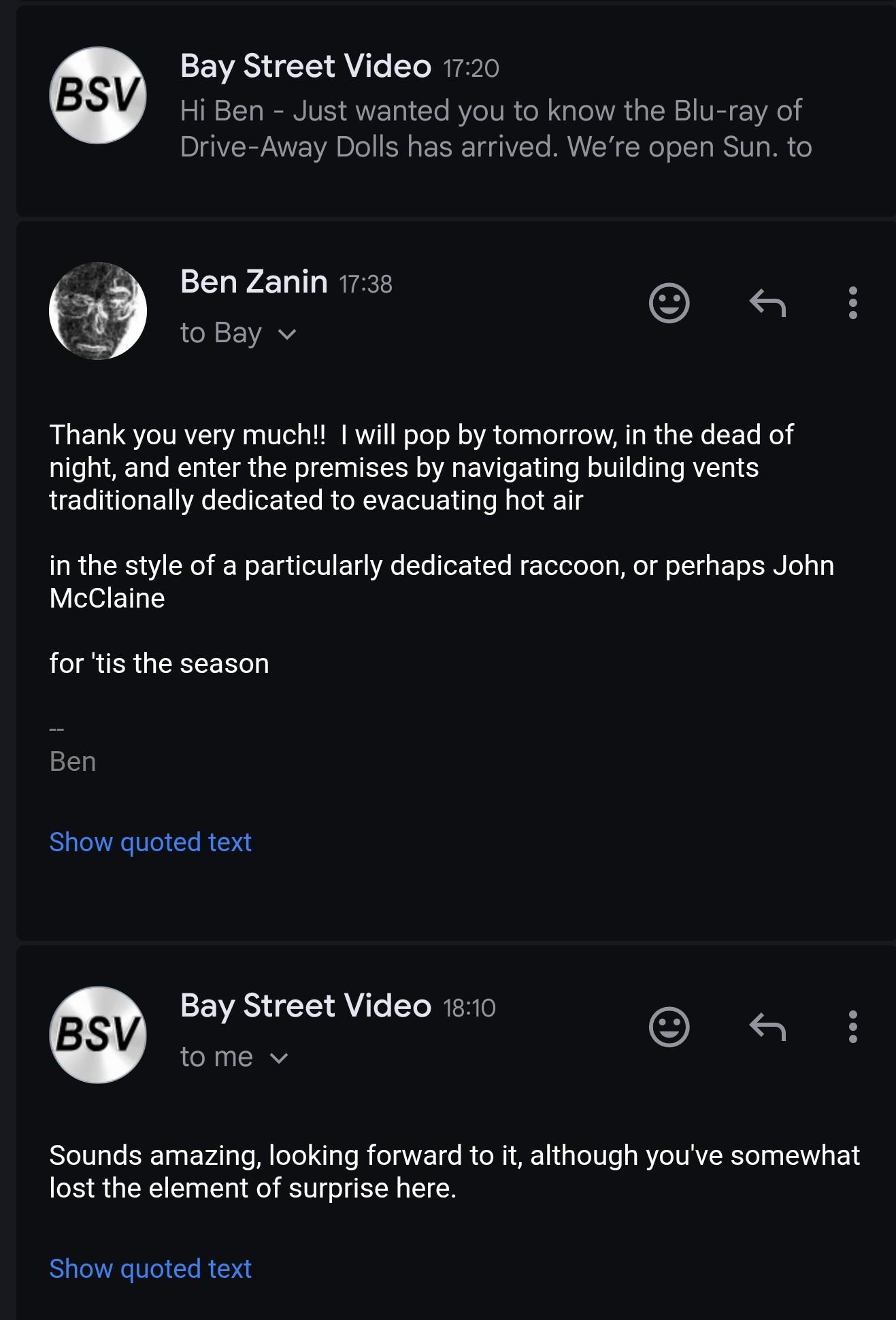The width and height of the screenshot is (896, 1320).
Task: Tap the Bay Street Video name at 17:20
Action: click(305, 66)
